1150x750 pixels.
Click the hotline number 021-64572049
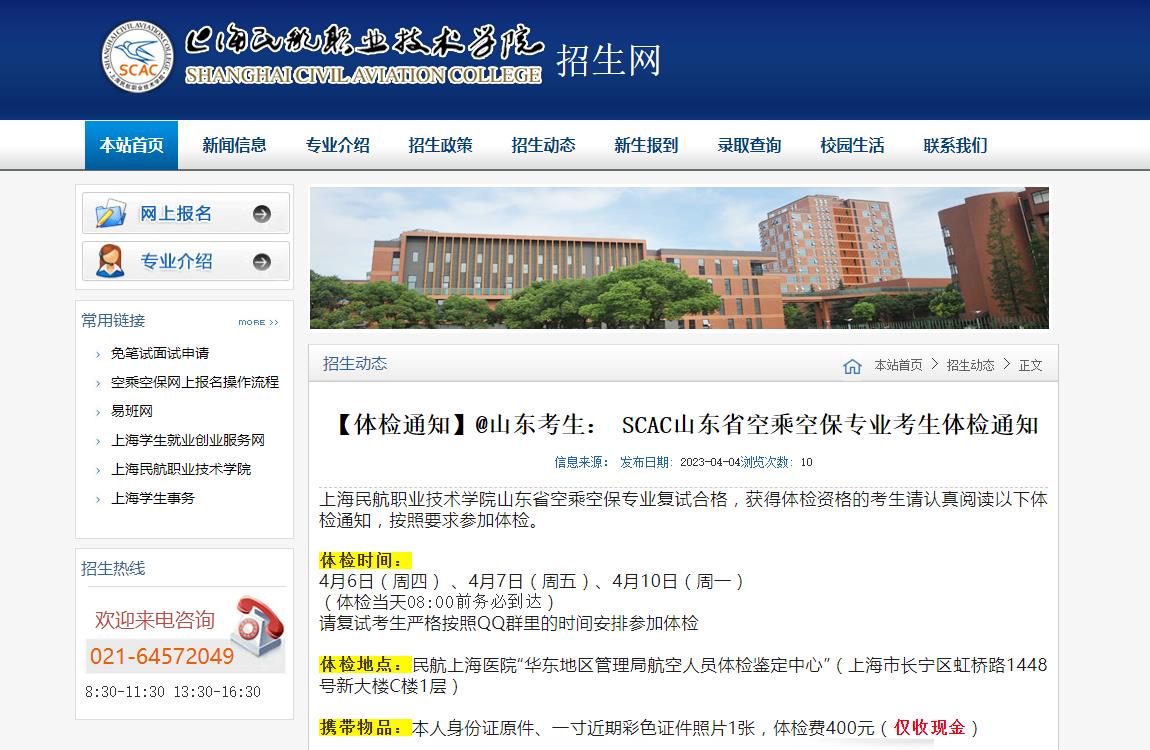tap(161, 656)
